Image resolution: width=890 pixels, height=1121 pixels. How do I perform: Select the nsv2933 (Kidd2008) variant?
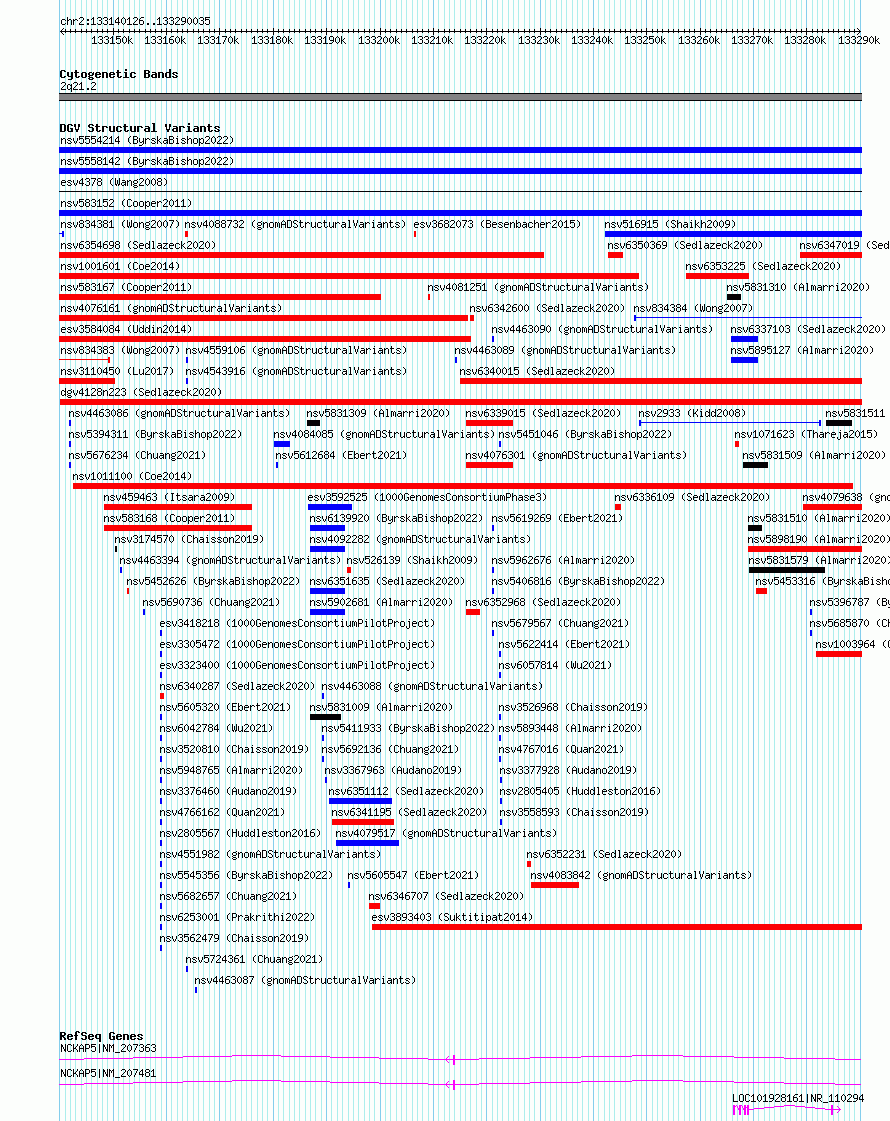[x=692, y=413]
